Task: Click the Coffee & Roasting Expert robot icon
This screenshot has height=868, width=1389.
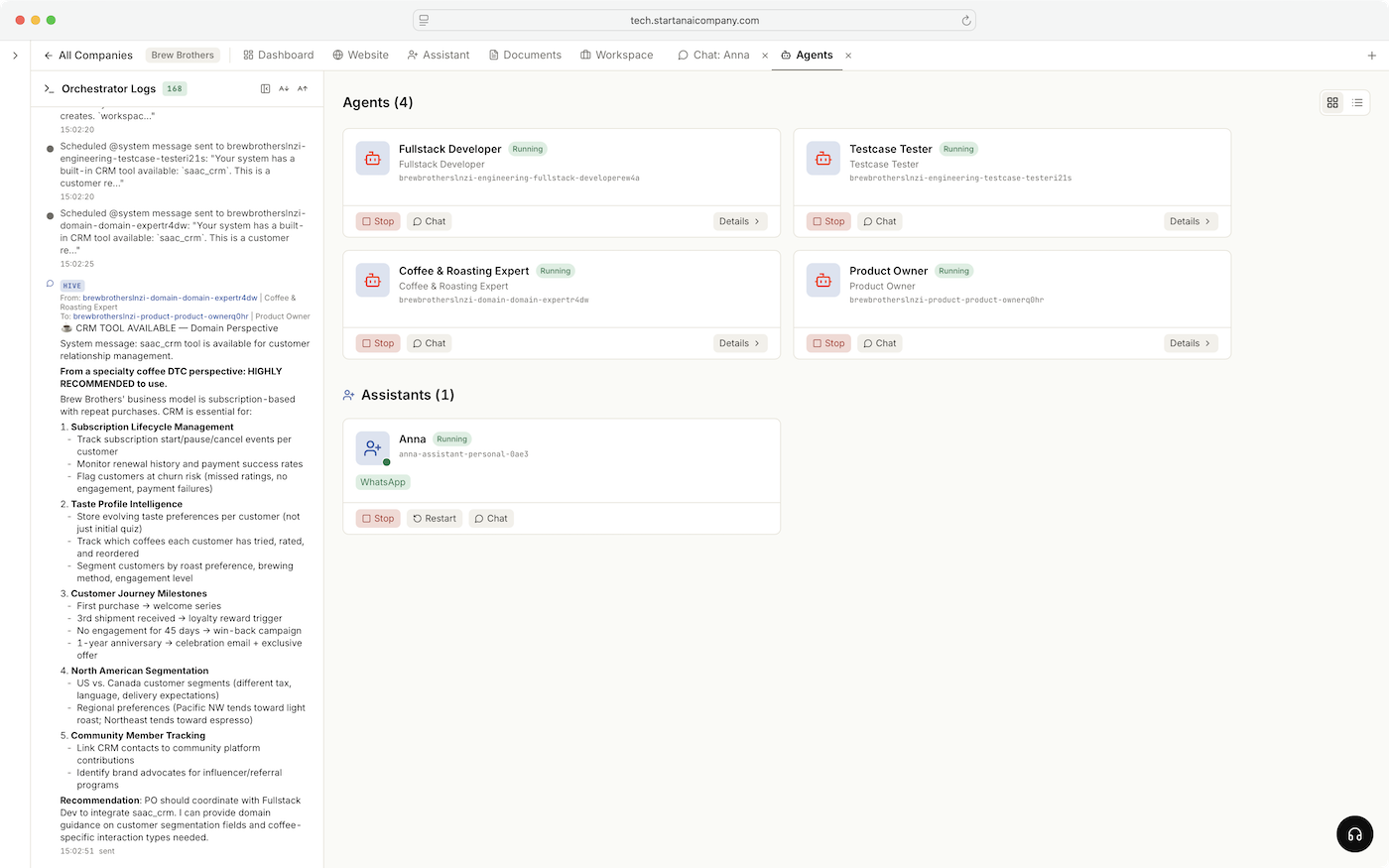Action: (373, 281)
